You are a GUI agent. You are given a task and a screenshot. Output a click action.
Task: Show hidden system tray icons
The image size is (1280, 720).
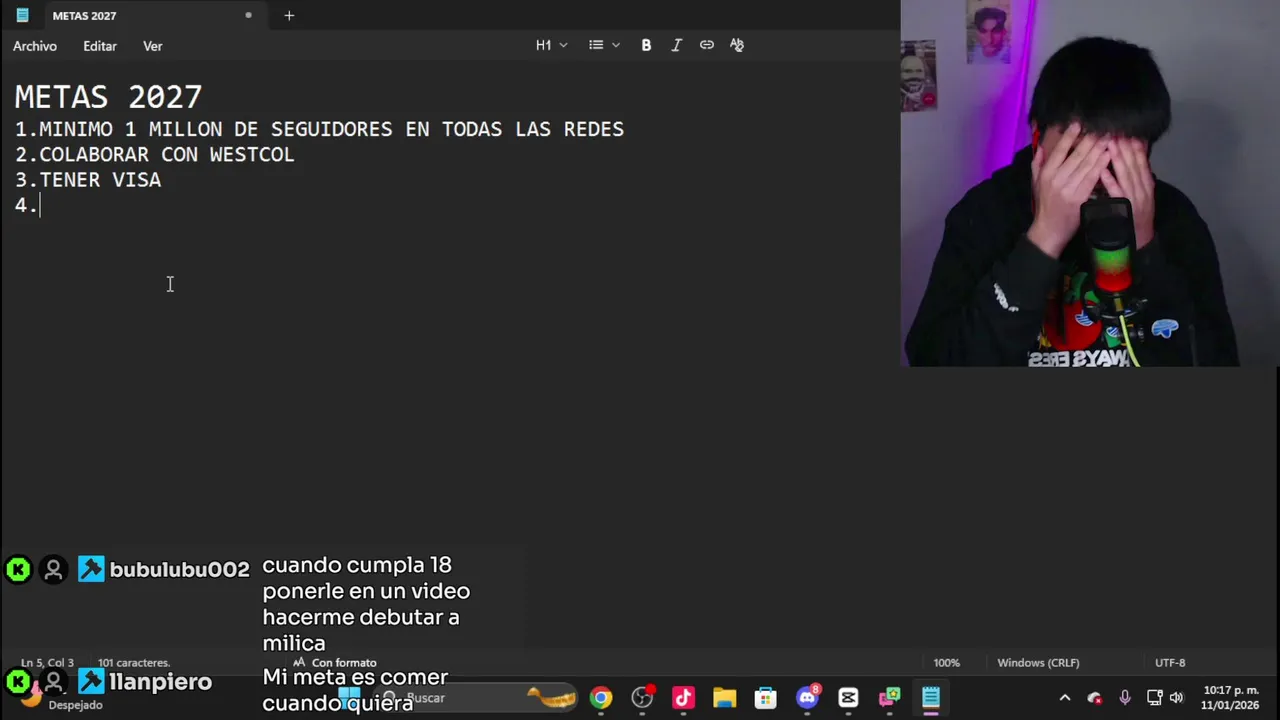(1065, 698)
